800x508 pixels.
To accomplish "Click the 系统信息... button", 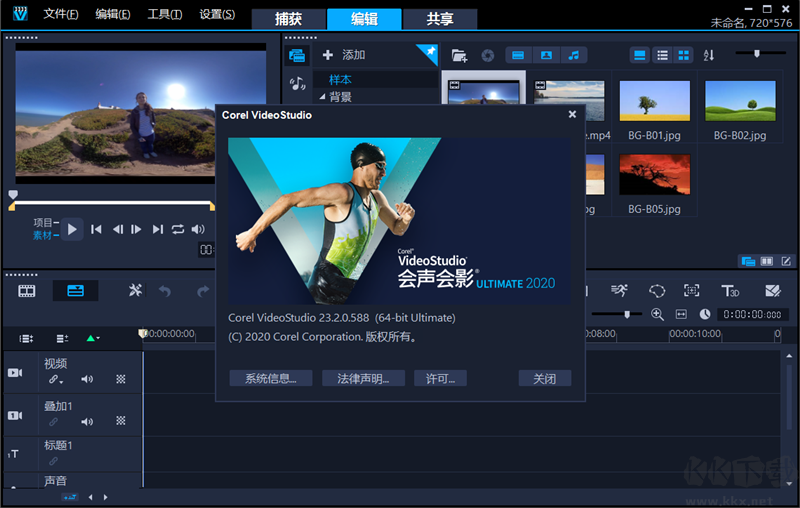I will point(271,378).
